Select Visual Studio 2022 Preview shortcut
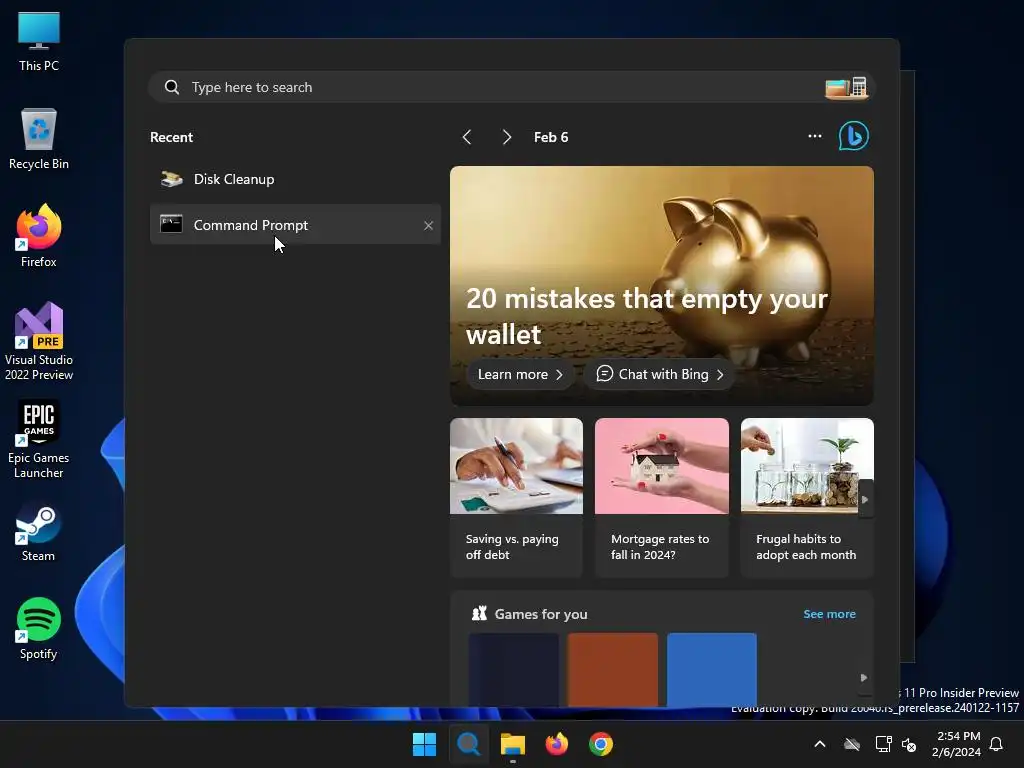Viewport: 1024px width, 768px height. click(39, 342)
